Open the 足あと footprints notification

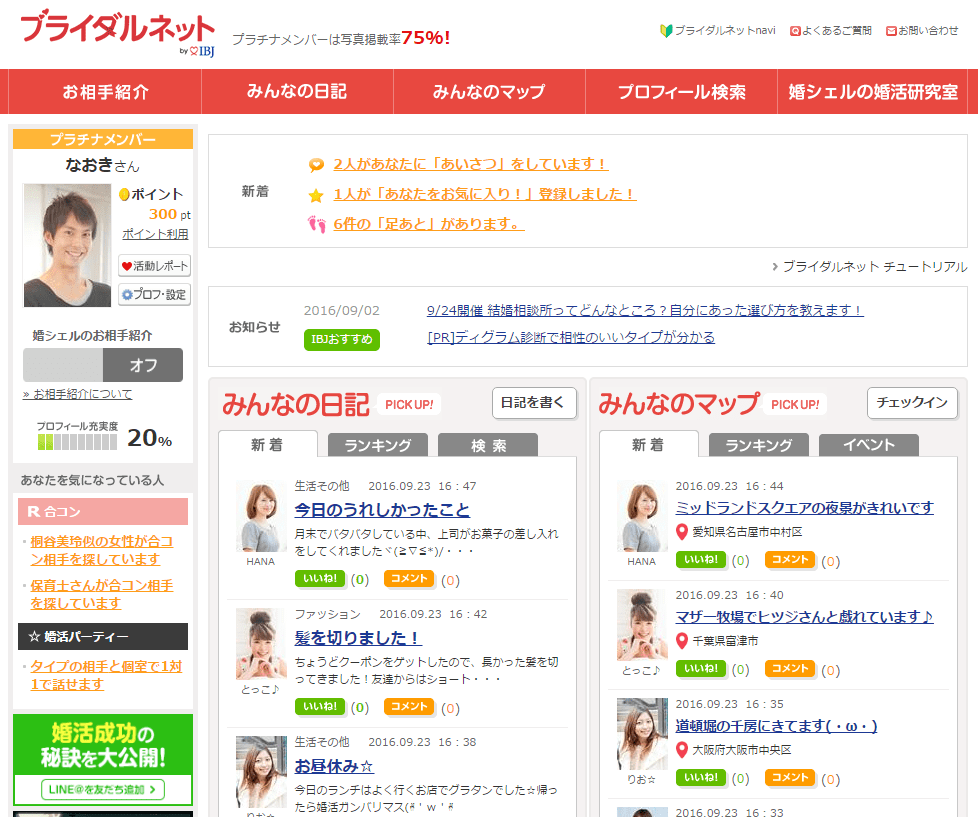(428, 224)
